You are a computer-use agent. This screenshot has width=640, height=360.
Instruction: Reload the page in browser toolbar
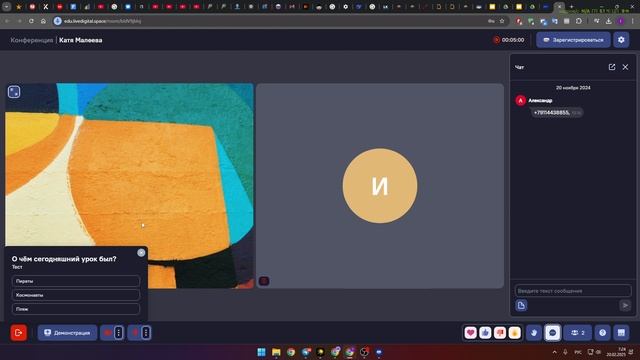click(x=31, y=21)
